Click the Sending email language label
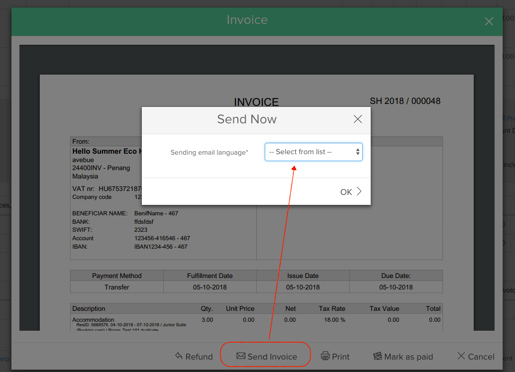Viewport: 515px width, 372px height. coord(209,152)
